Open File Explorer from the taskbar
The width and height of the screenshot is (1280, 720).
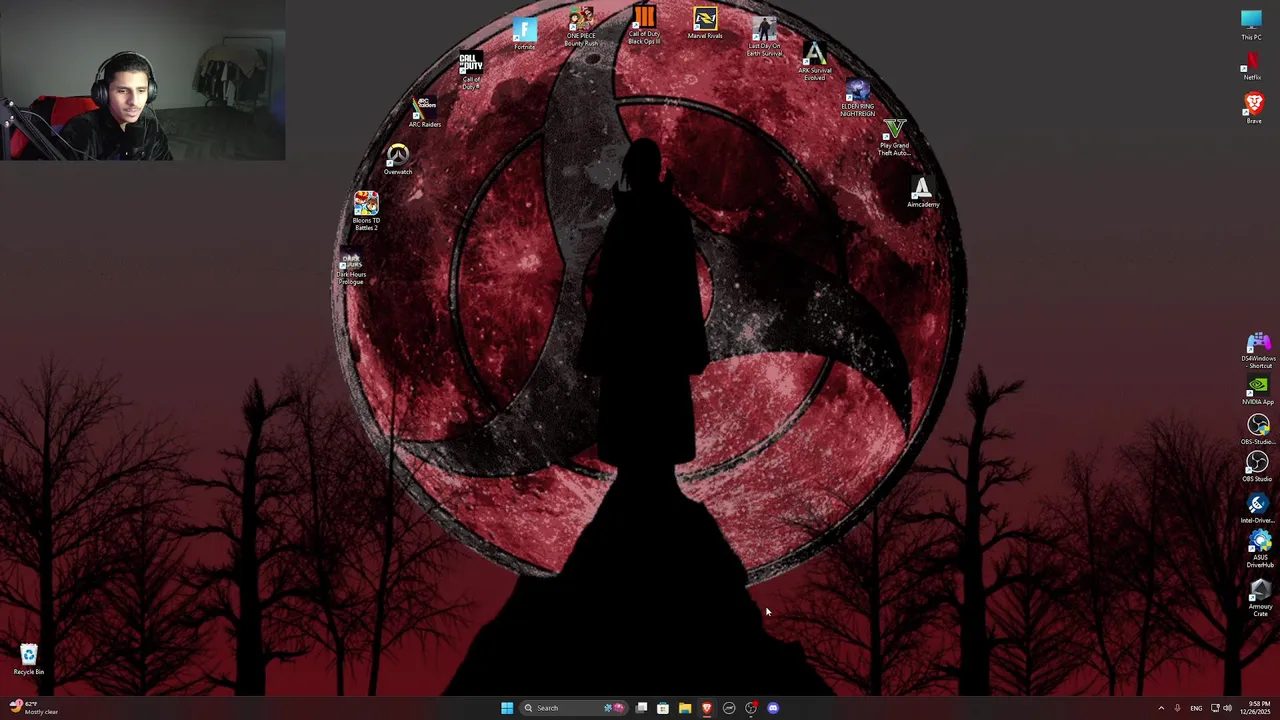click(x=685, y=708)
